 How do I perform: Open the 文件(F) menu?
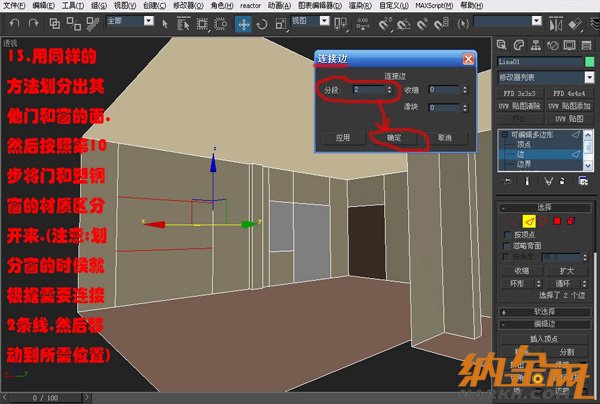tap(14, 5)
